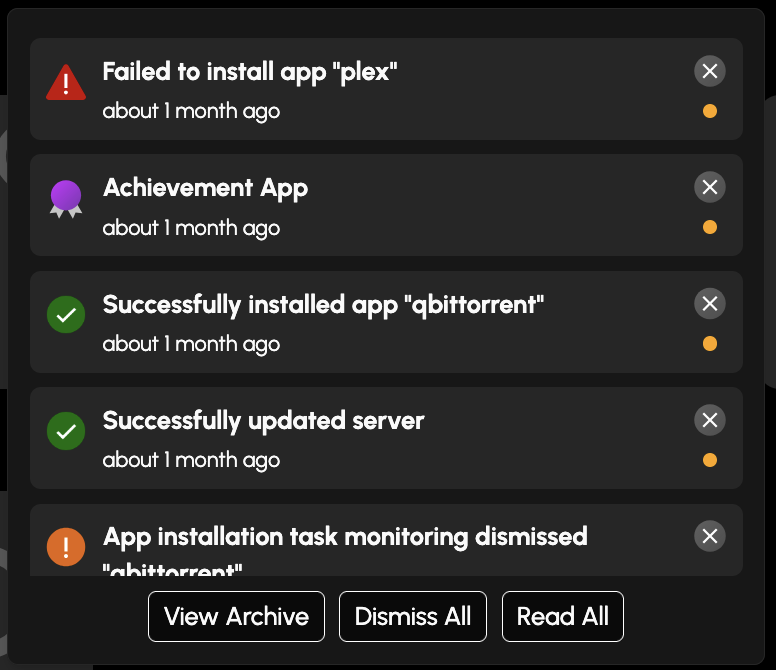Dismiss the qbittorrent installed notification

click(x=710, y=304)
